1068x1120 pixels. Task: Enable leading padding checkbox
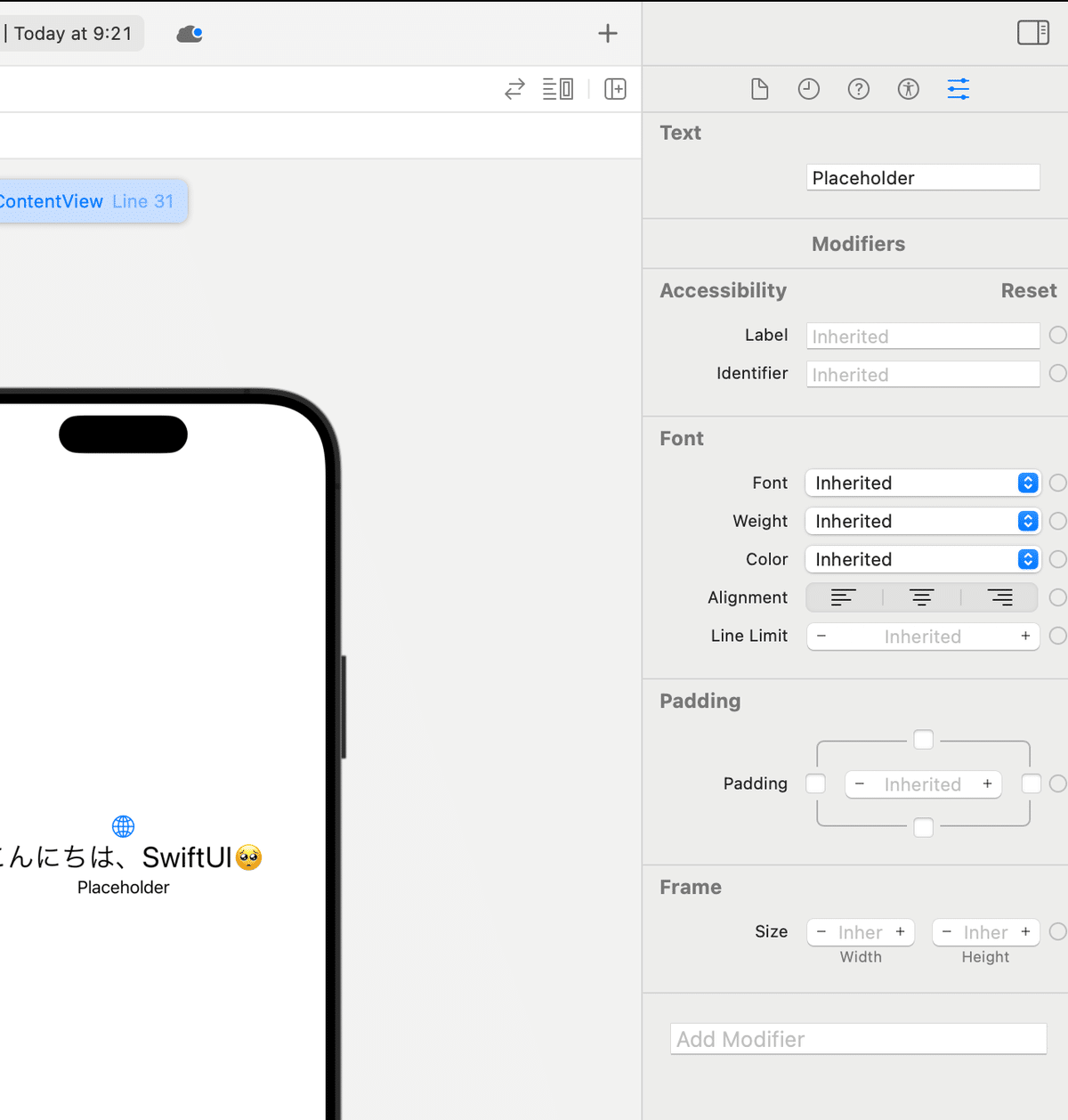815,783
